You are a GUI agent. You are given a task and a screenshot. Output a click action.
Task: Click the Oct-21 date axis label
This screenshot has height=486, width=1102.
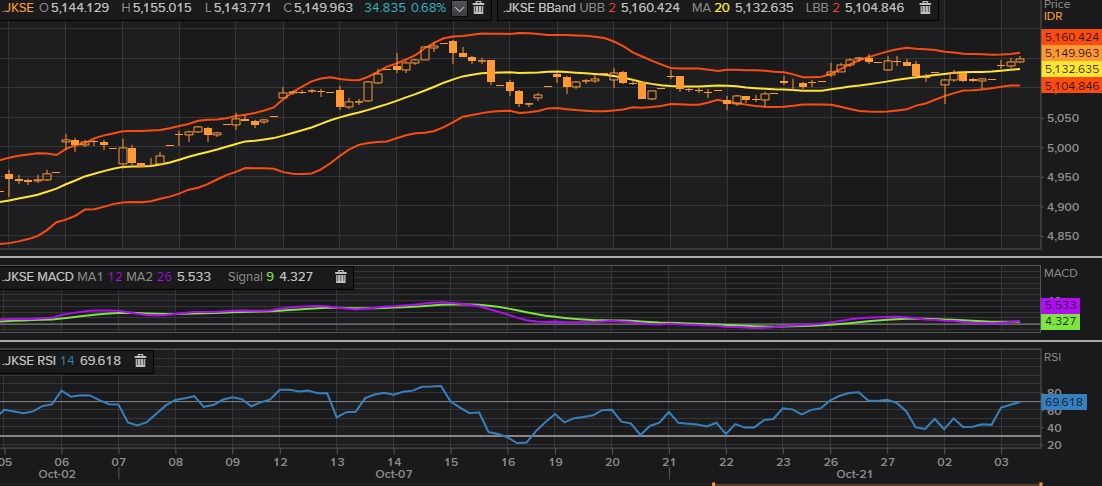[855, 474]
